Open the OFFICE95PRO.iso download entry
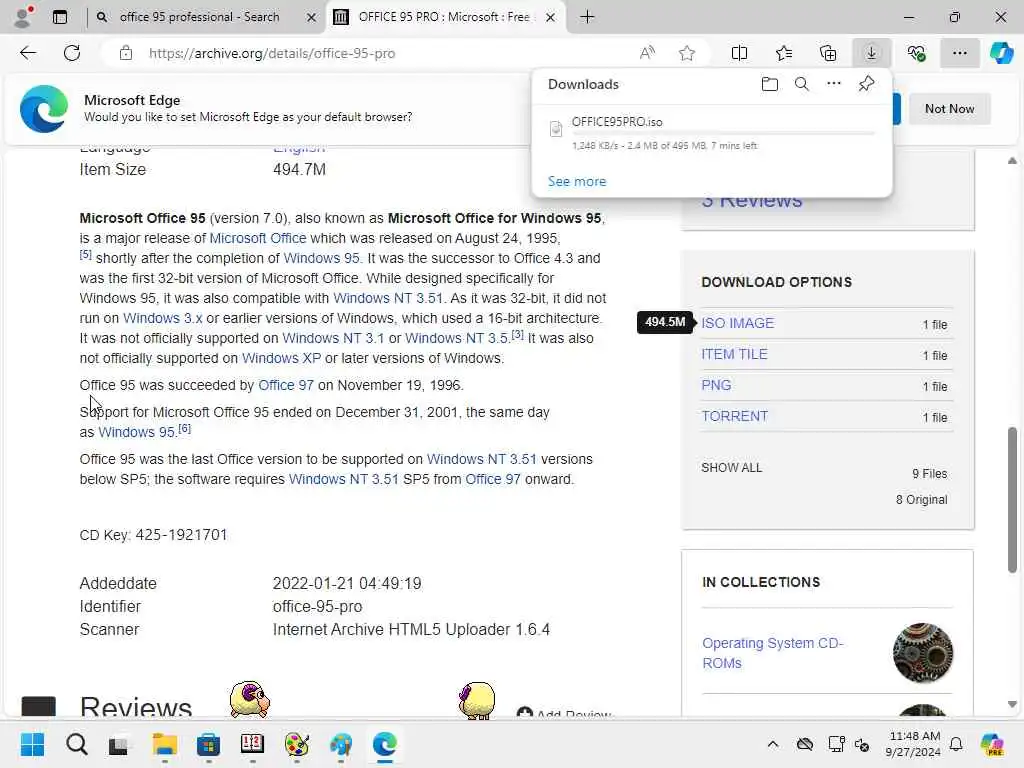Screen dimensions: 1024x768 pyautogui.click(x=712, y=133)
